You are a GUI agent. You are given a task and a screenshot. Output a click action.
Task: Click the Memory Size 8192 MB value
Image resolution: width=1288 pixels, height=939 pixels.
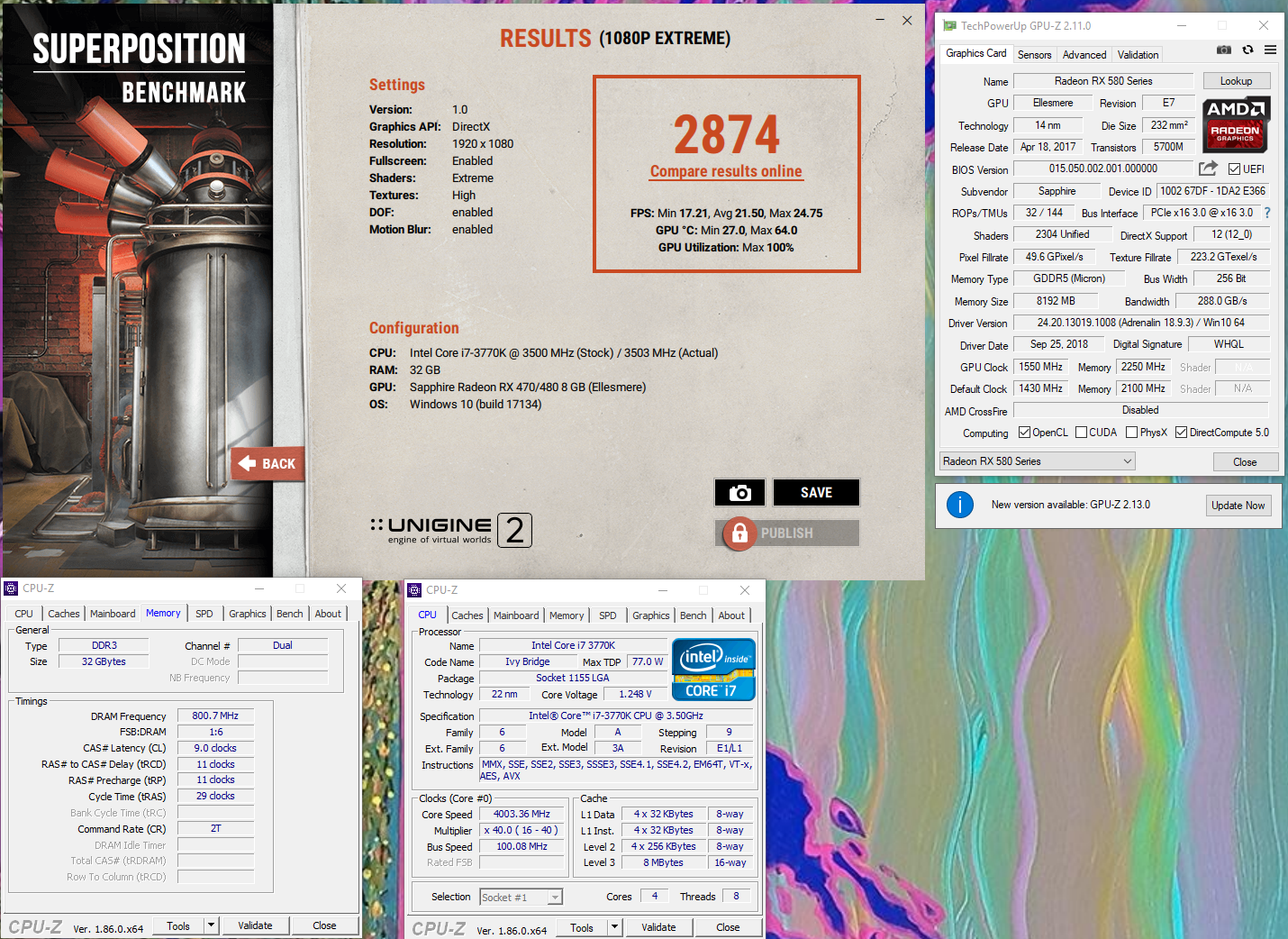1056,301
